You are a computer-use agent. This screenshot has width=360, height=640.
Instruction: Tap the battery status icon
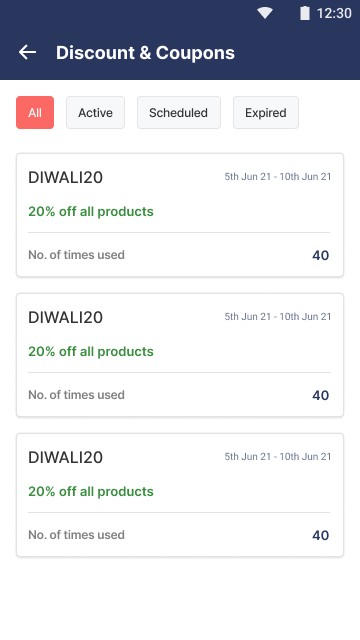click(304, 13)
